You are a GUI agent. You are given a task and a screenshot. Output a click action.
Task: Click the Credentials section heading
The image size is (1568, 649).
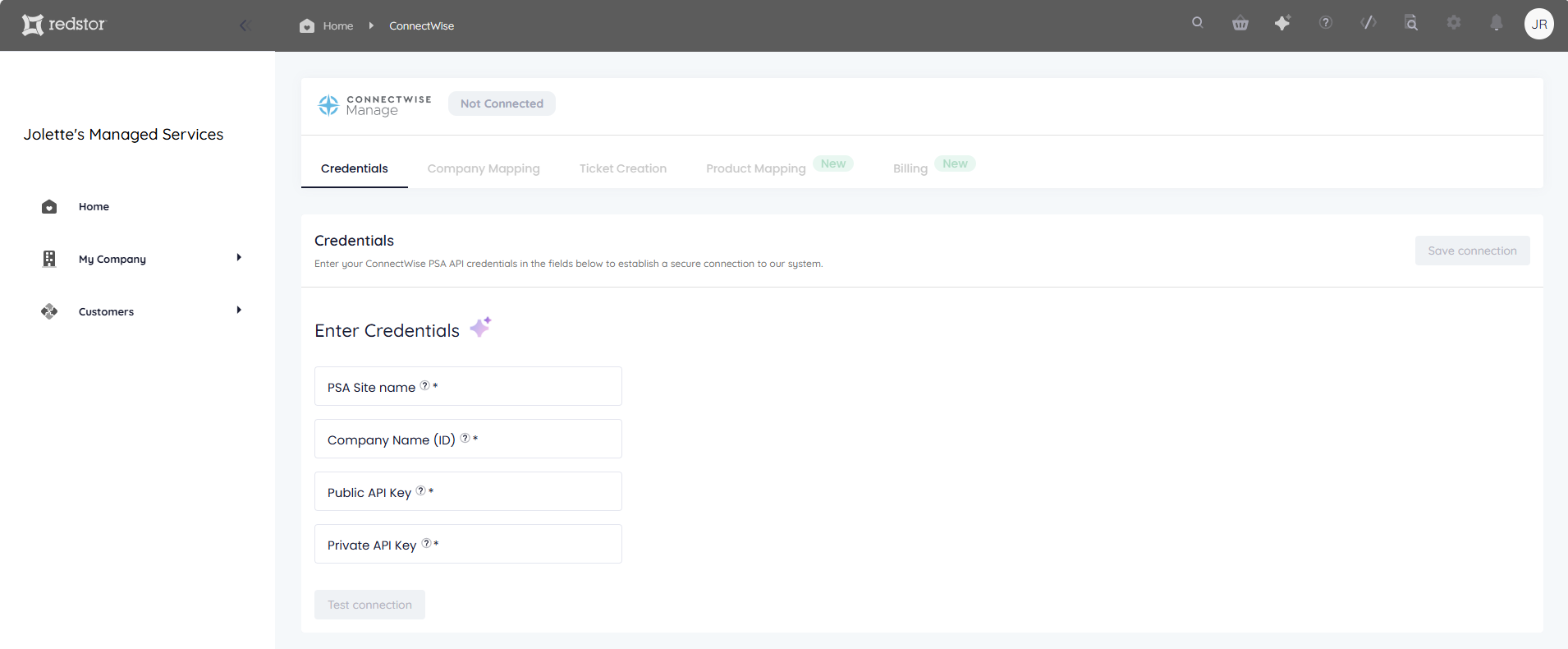tap(354, 240)
